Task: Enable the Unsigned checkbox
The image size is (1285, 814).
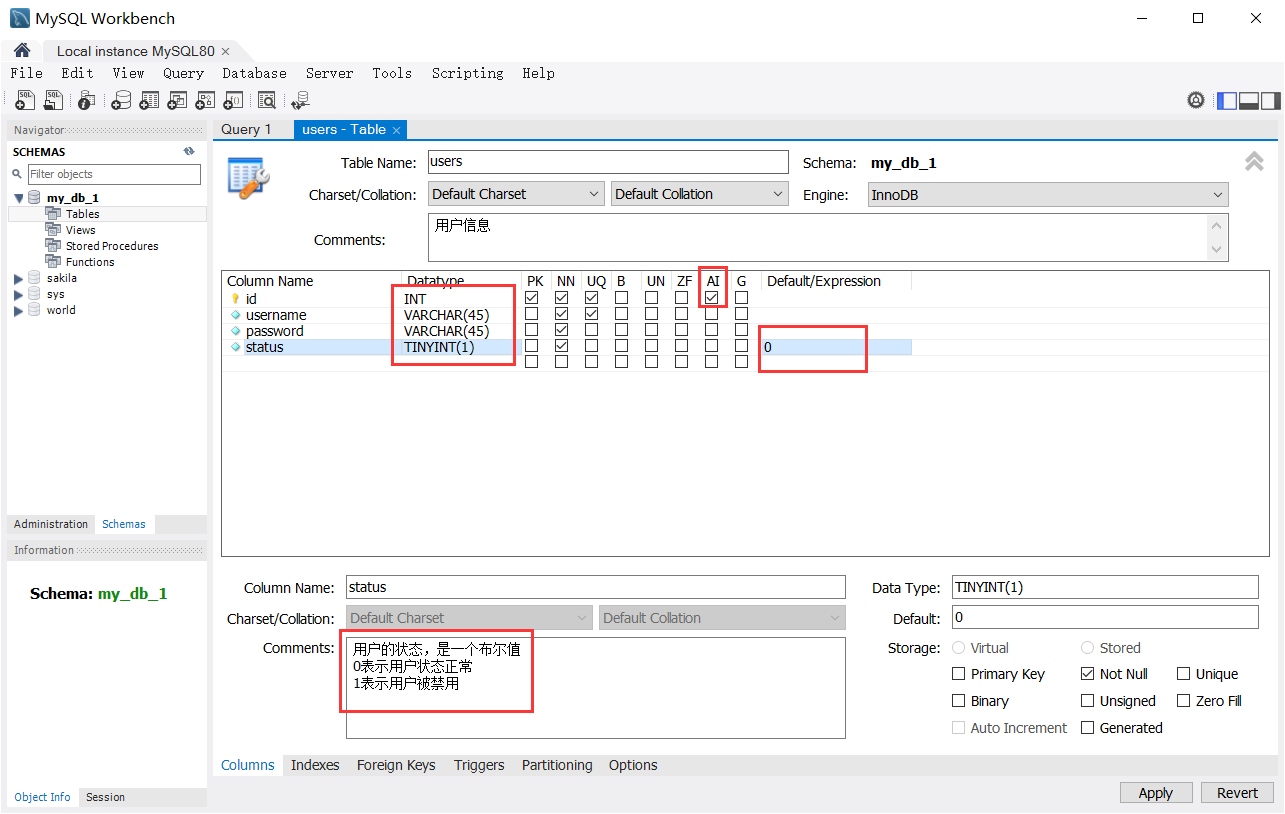Action: (x=1088, y=701)
